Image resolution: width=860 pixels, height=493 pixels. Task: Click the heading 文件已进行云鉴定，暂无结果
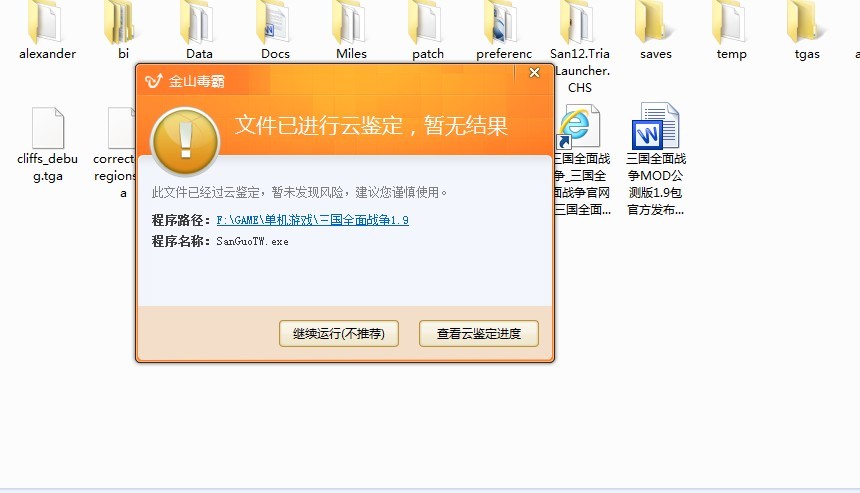coord(371,126)
